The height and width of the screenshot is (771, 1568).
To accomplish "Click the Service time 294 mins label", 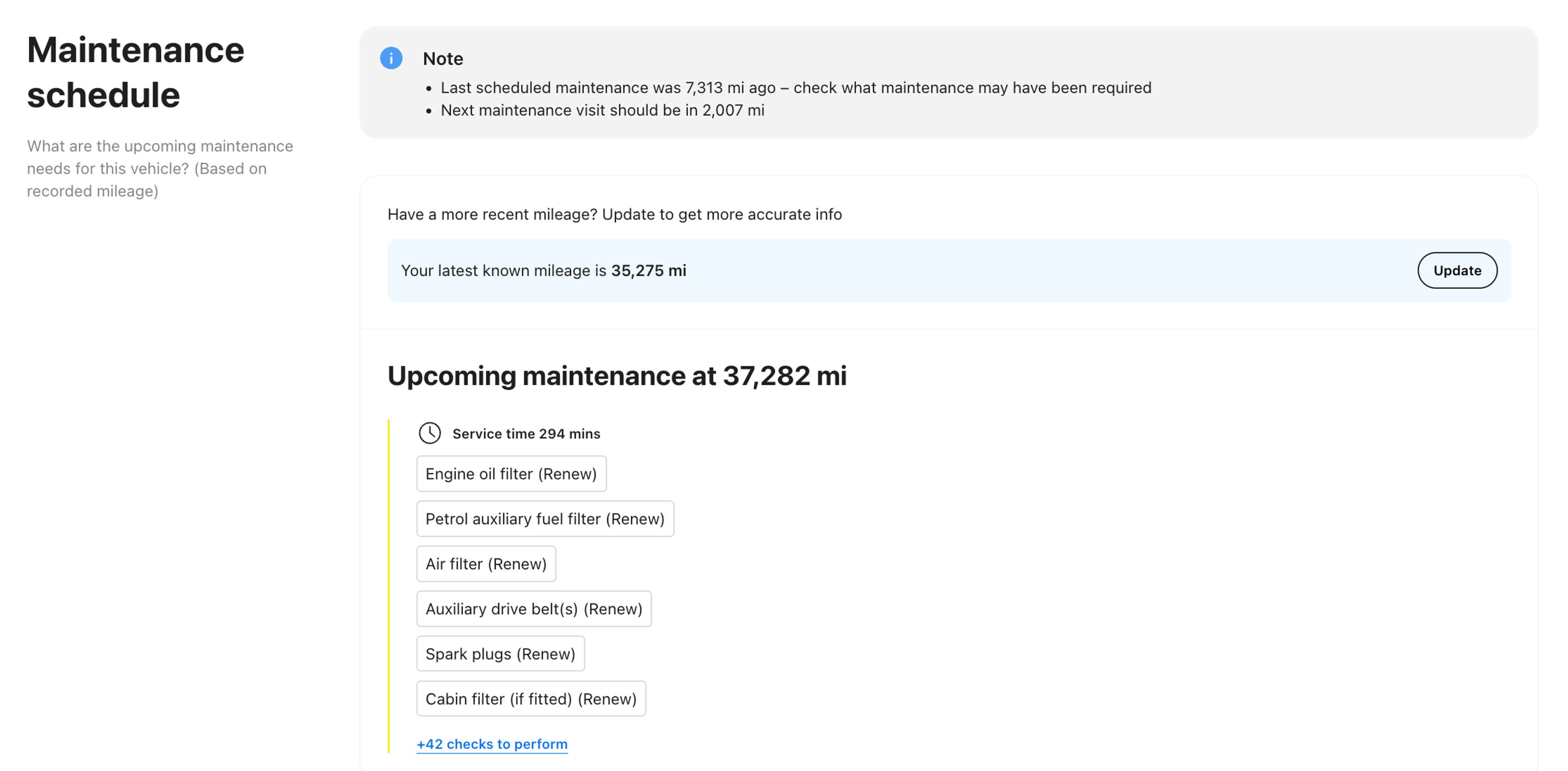I will click(526, 434).
